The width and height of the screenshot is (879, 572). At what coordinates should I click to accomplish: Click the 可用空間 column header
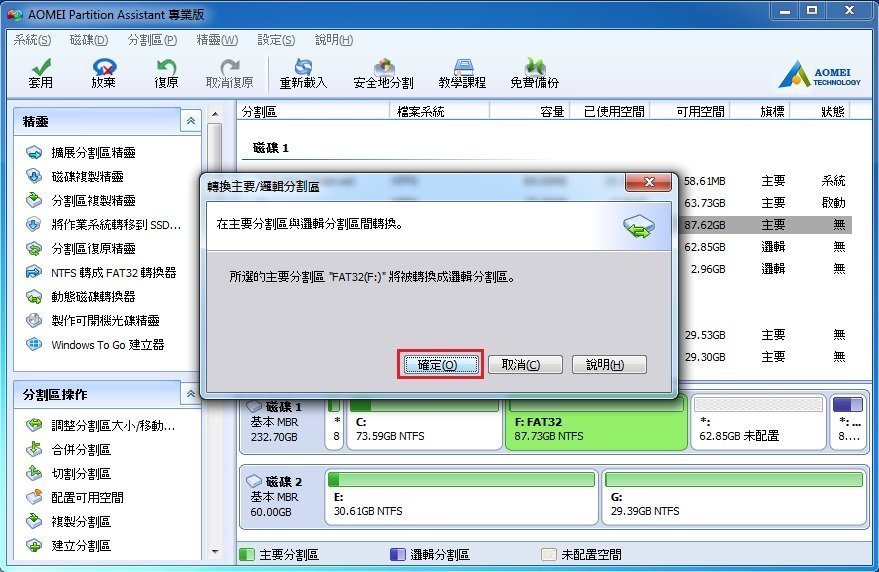coord(700,112)
